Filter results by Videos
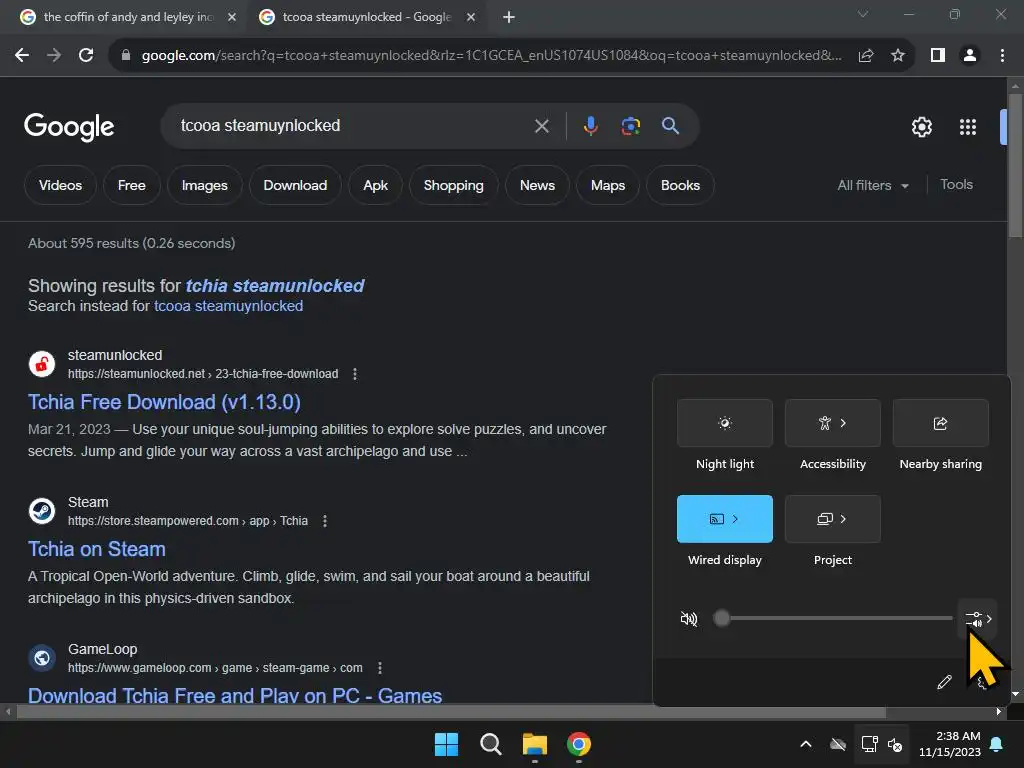This screenshot has height=768, width=1024. [x=60, y=185]
